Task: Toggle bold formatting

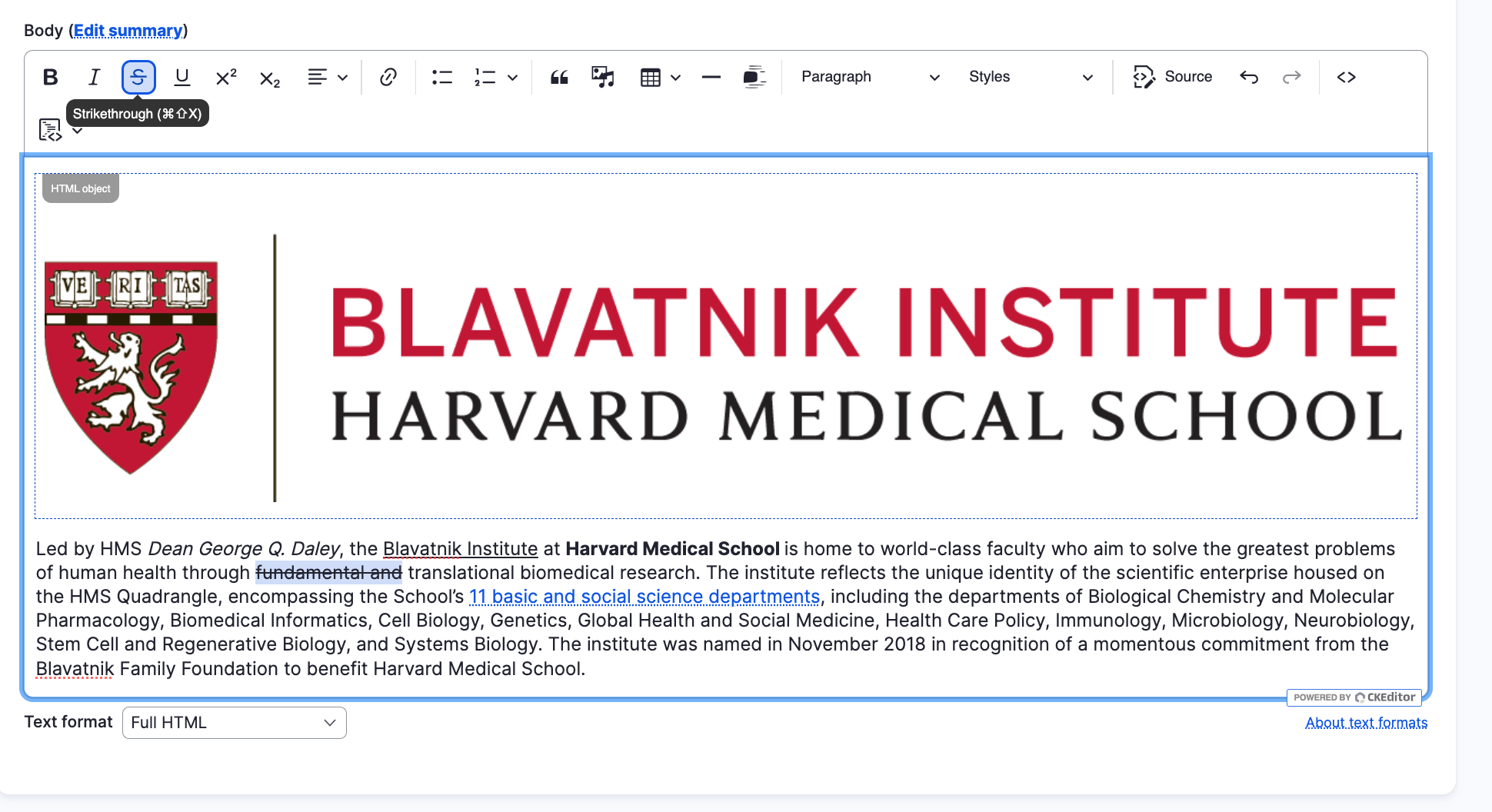Action: [x=51, y=77]
